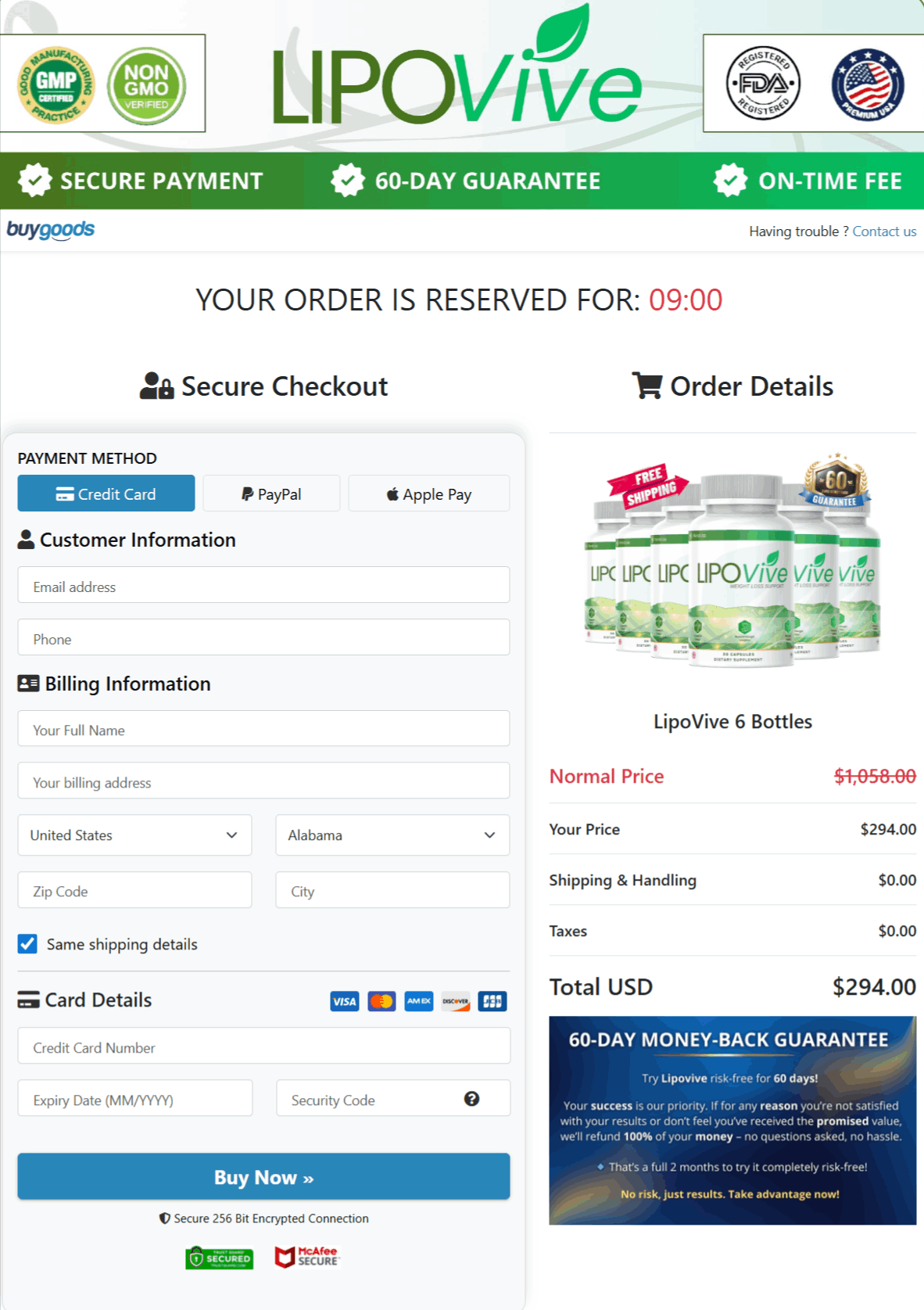
Task: Open the Contact us link
Action: click(x=884, y=231)
